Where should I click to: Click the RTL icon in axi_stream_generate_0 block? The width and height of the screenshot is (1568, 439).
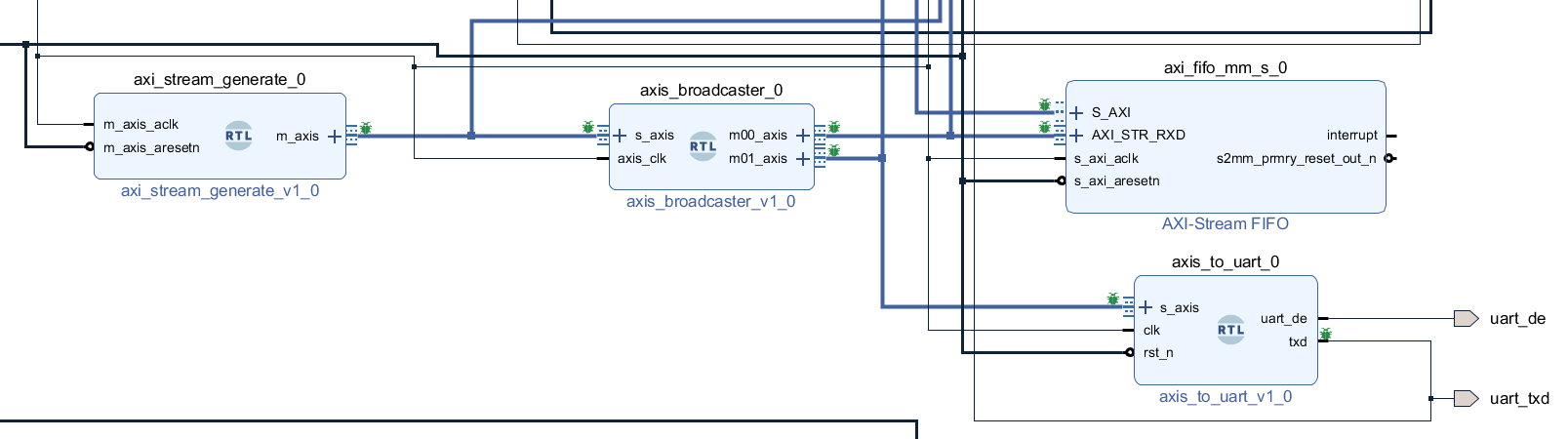pos(239,136)
